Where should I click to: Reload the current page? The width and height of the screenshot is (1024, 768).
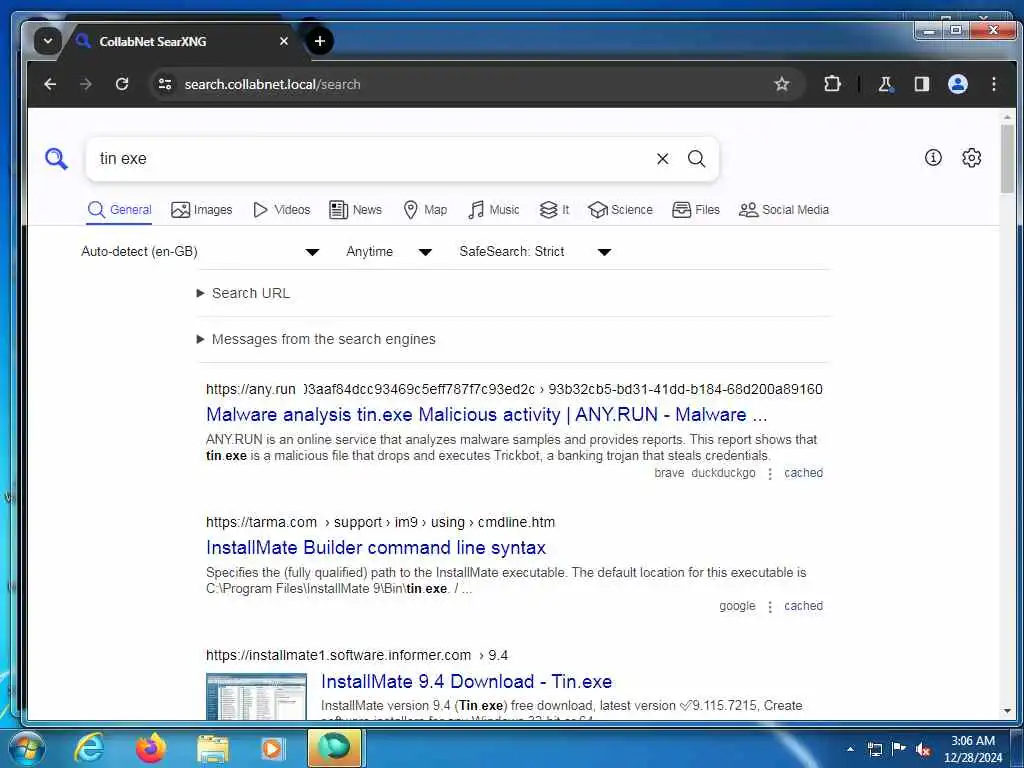pyautogui.click(x=121, y=84)
